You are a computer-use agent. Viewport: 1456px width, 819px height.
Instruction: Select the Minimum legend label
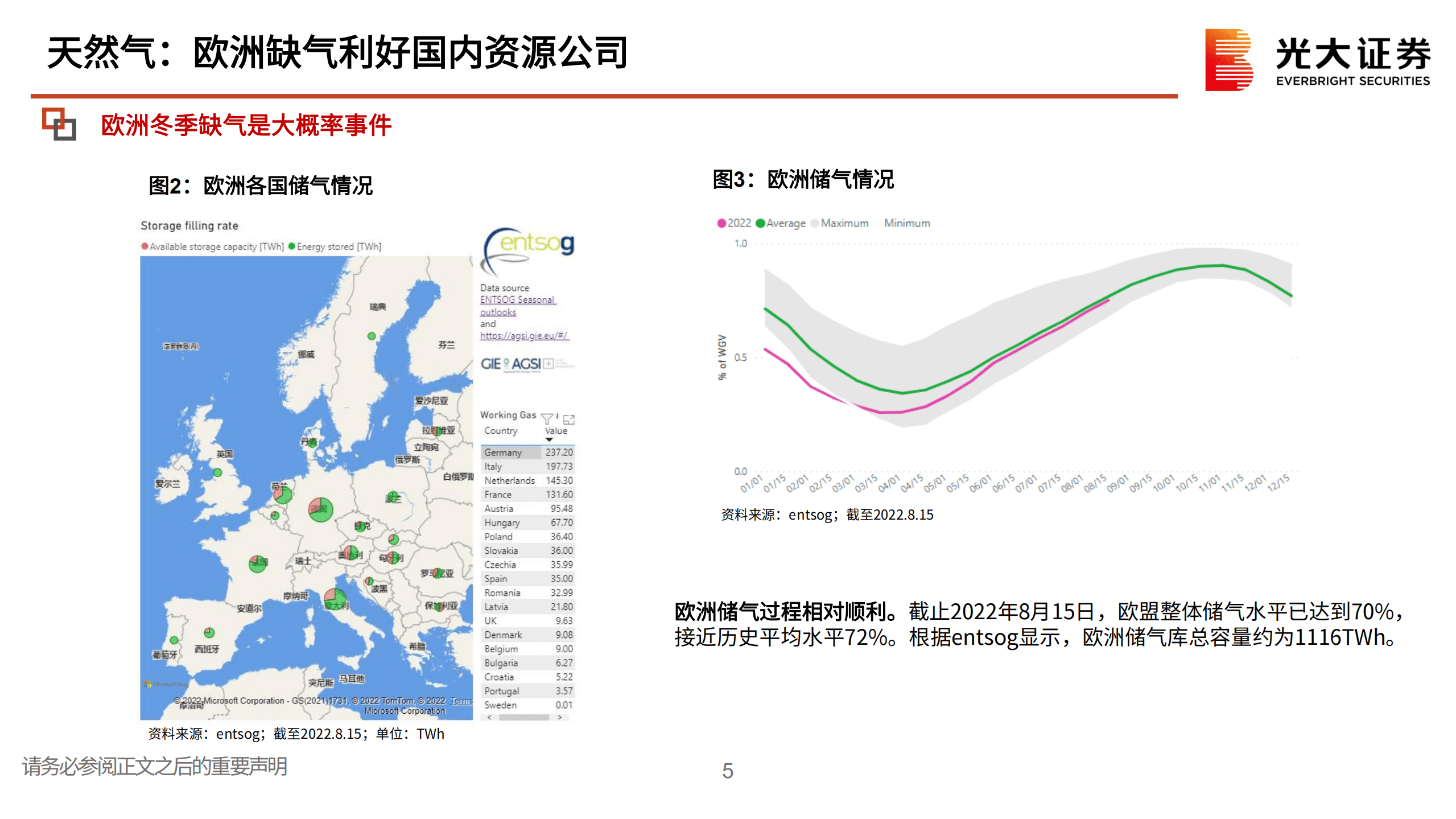click(x=907, y=223)
